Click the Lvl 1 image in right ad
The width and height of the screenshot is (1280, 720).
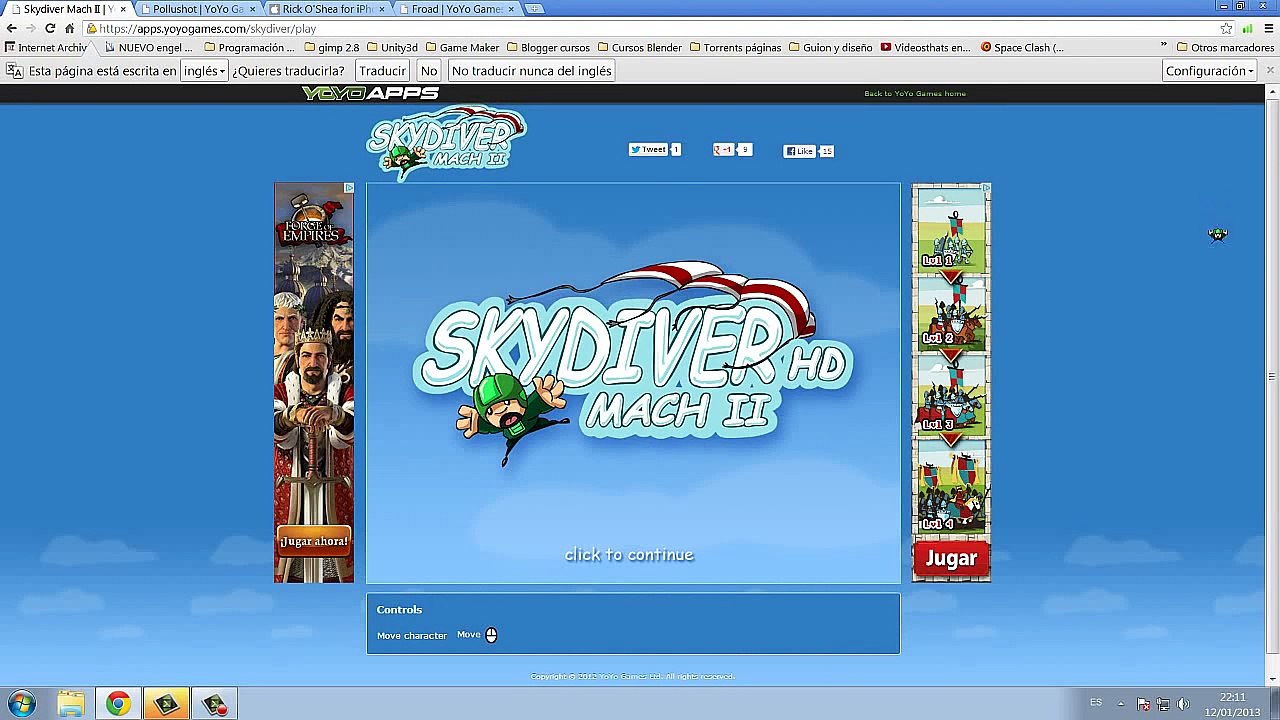[x=951, y=229]
